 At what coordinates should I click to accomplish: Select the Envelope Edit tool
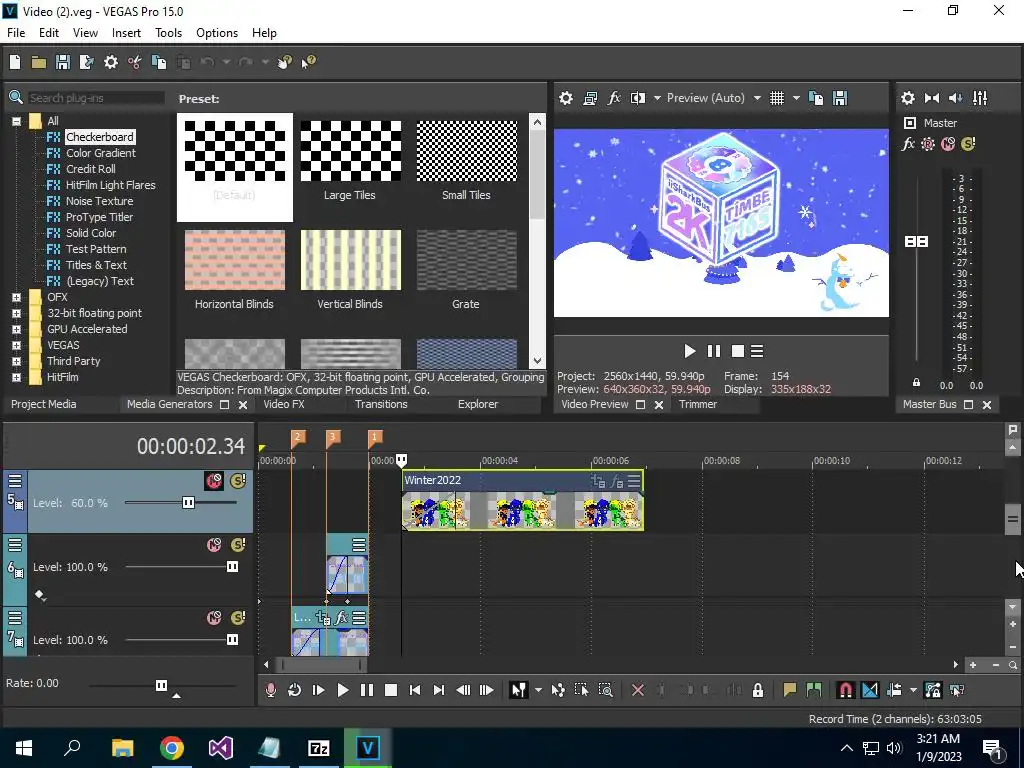558,690
